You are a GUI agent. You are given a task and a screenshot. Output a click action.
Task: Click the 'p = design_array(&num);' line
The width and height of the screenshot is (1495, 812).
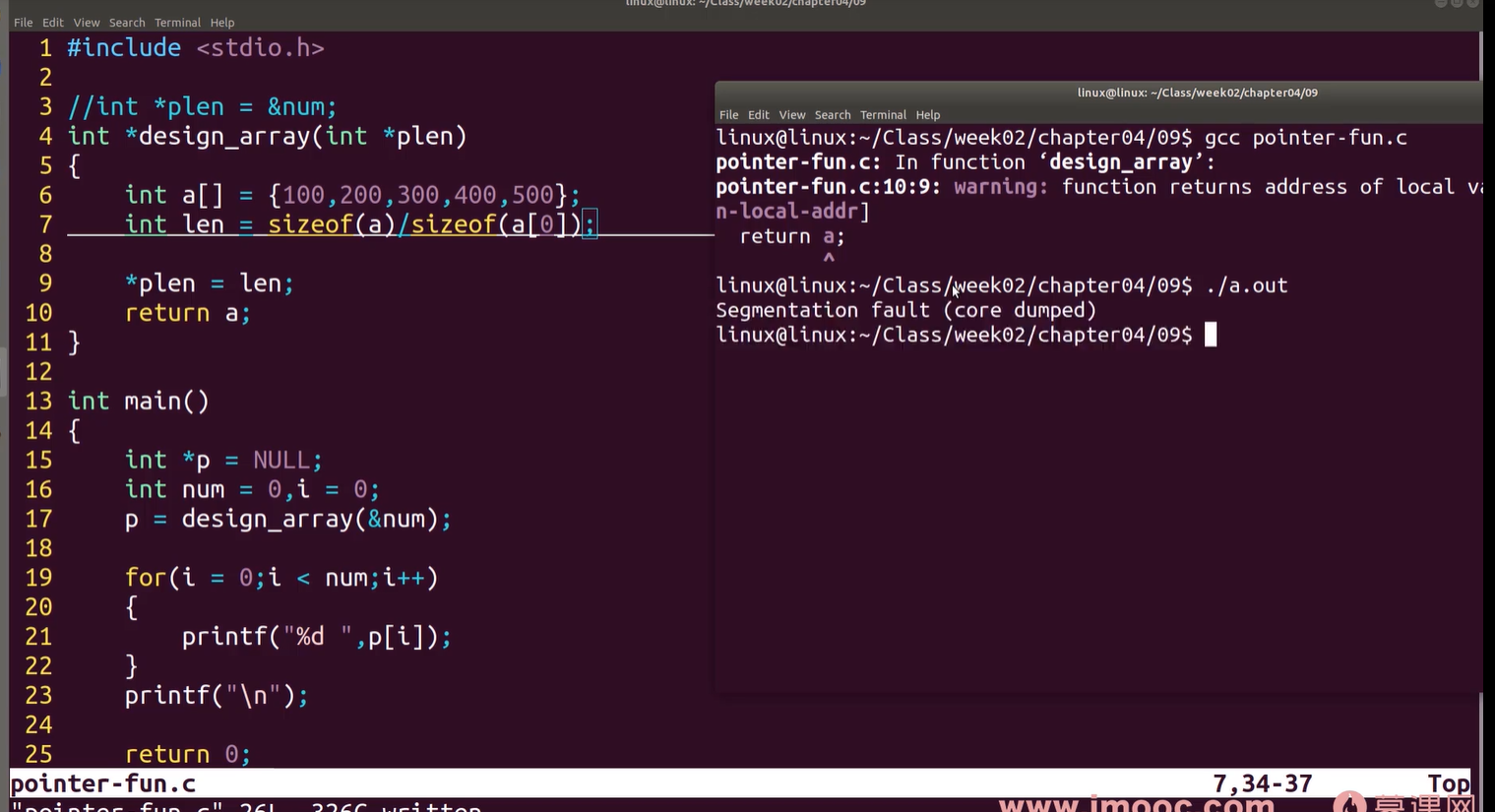click(287, 519)
